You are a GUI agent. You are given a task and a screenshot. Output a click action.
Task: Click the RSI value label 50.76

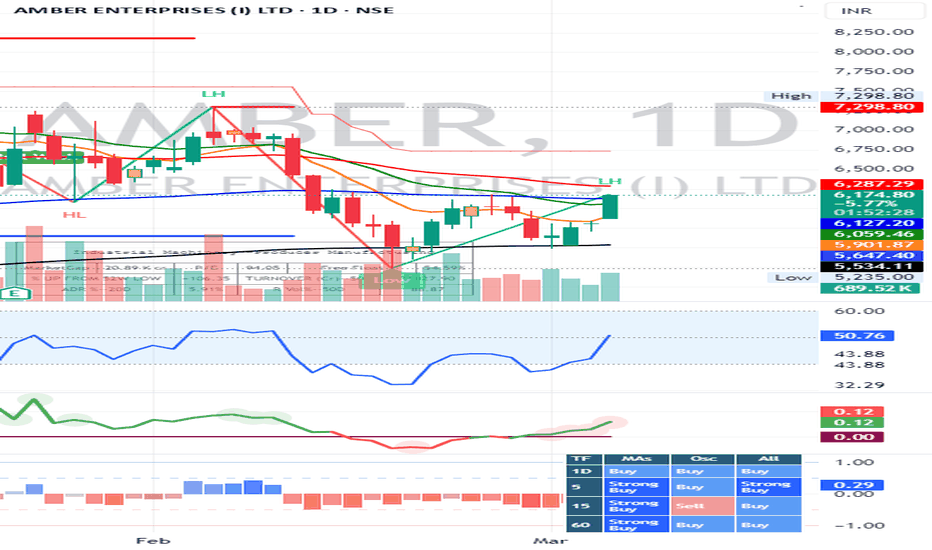pyautogui.click(x=857, y=336)
